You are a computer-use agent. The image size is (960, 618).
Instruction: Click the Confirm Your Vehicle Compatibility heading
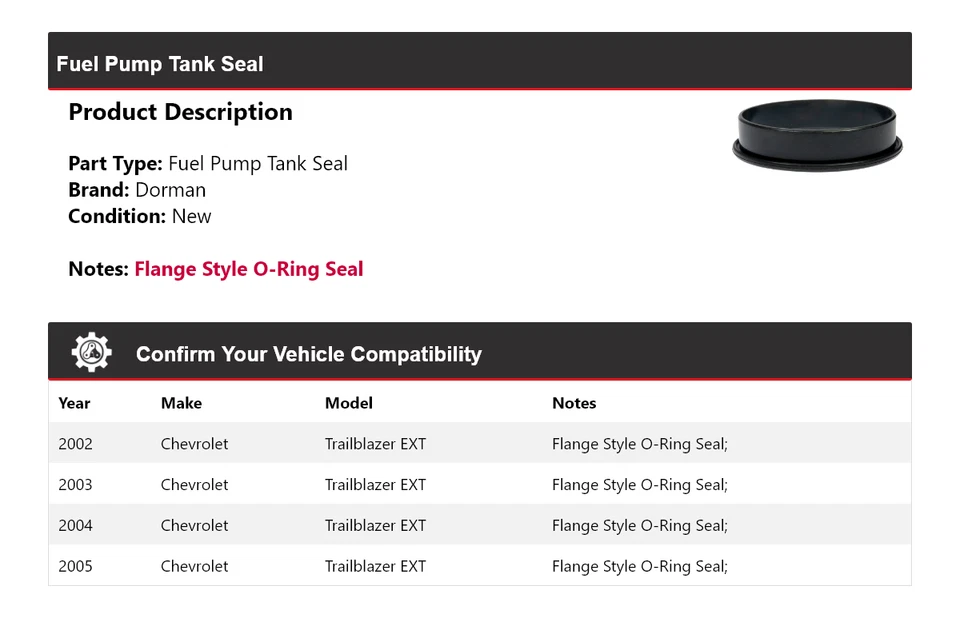pyautogui.click(x=308, y=354)
